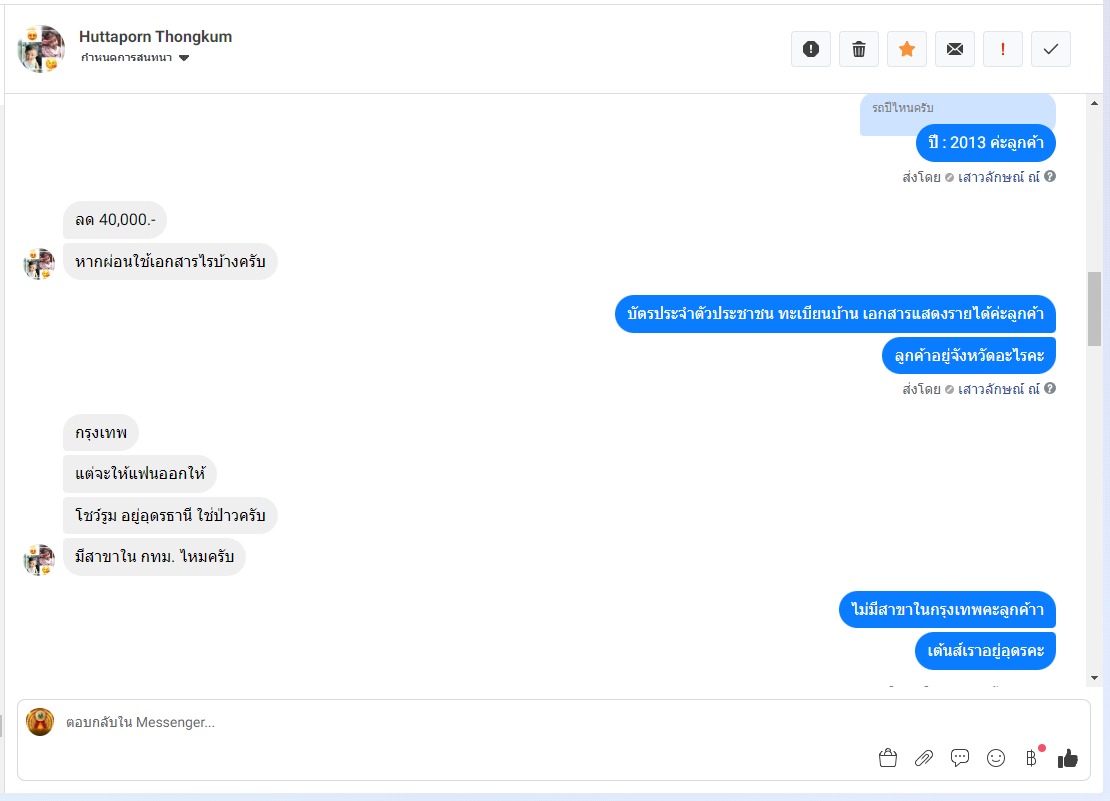Open the customer's header profile picture
Viewport: 1110px width, 801px height.
coord(40,49)
